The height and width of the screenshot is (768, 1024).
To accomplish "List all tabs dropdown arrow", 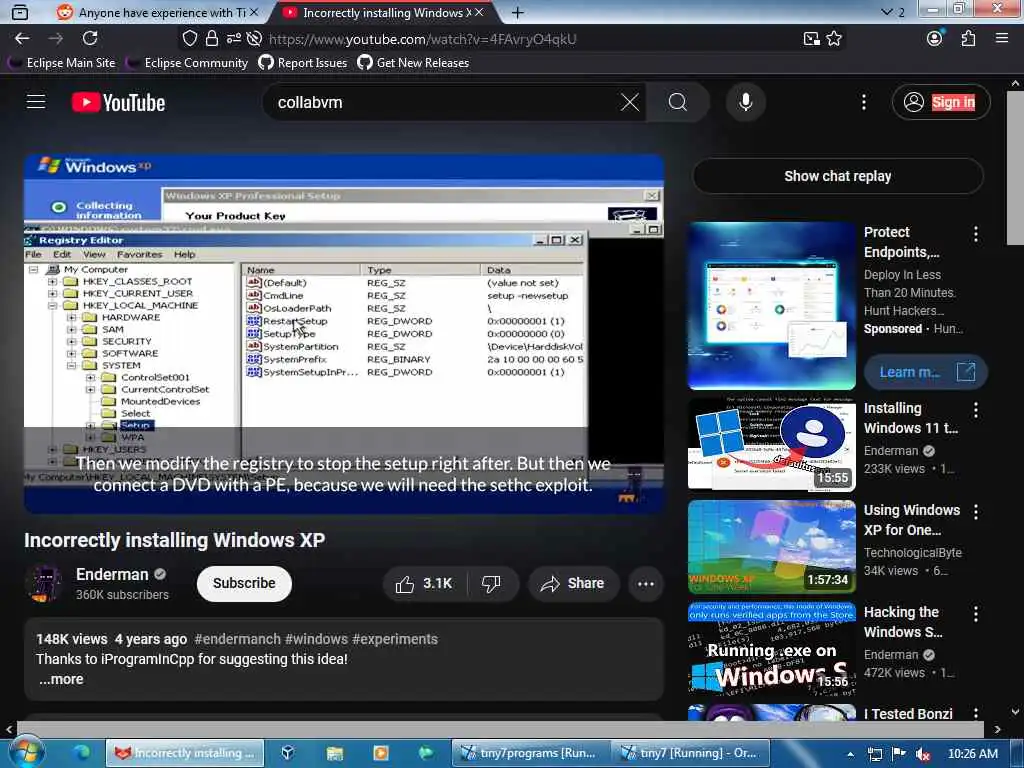I will click(x=886, y=12).
